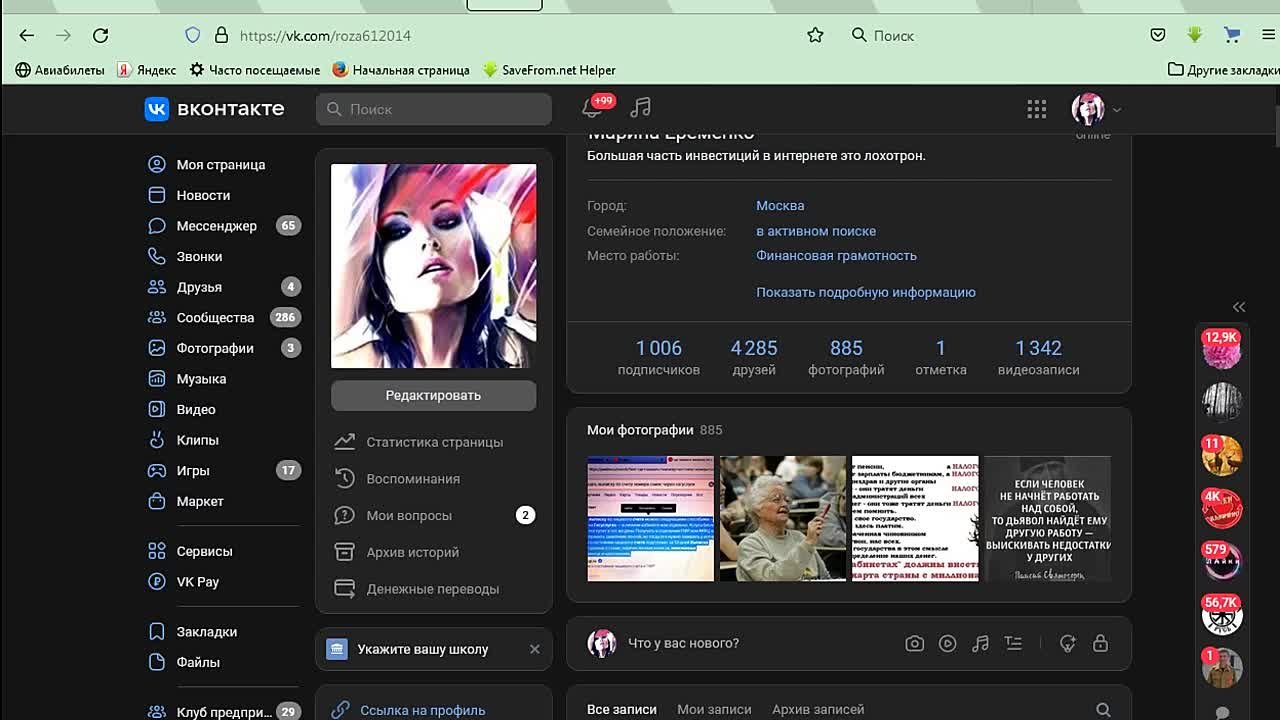Screen dimensions: 1280x720
Task: Click the VK search field
Action: coord(434,109)
